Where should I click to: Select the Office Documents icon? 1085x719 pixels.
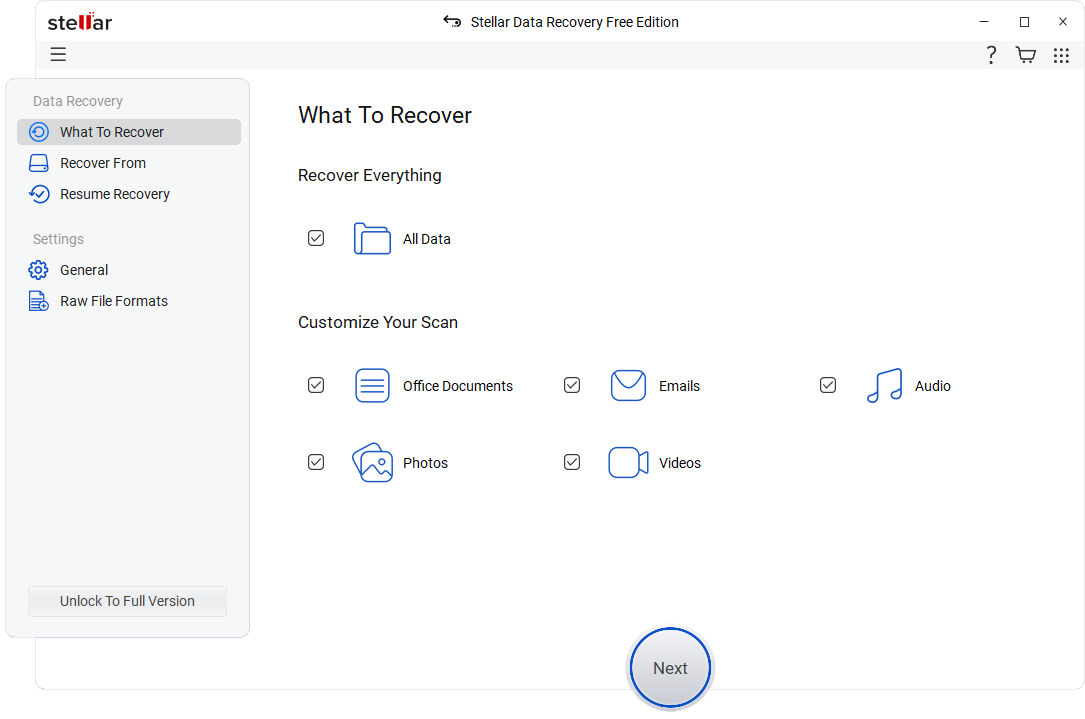pyautogui.click(x=372, y=385)
